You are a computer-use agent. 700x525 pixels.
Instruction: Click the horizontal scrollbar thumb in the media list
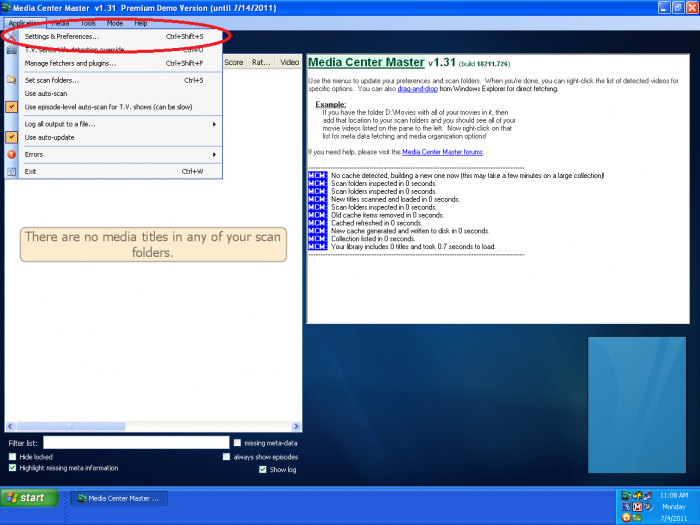pyautogui.click(x=71, y=426)
